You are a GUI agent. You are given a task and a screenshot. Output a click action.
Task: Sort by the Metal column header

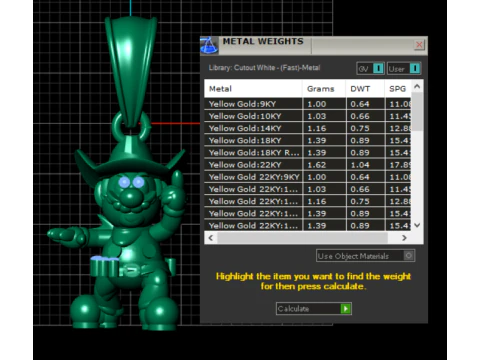pos(253,89)
